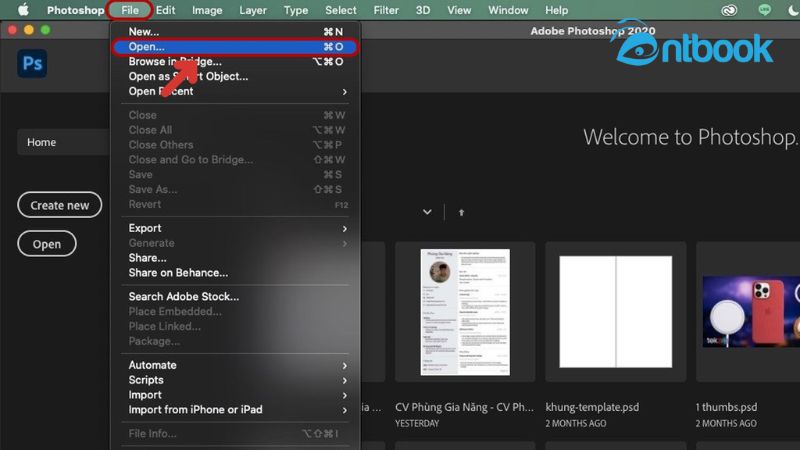Open the Layer menu

253,10
